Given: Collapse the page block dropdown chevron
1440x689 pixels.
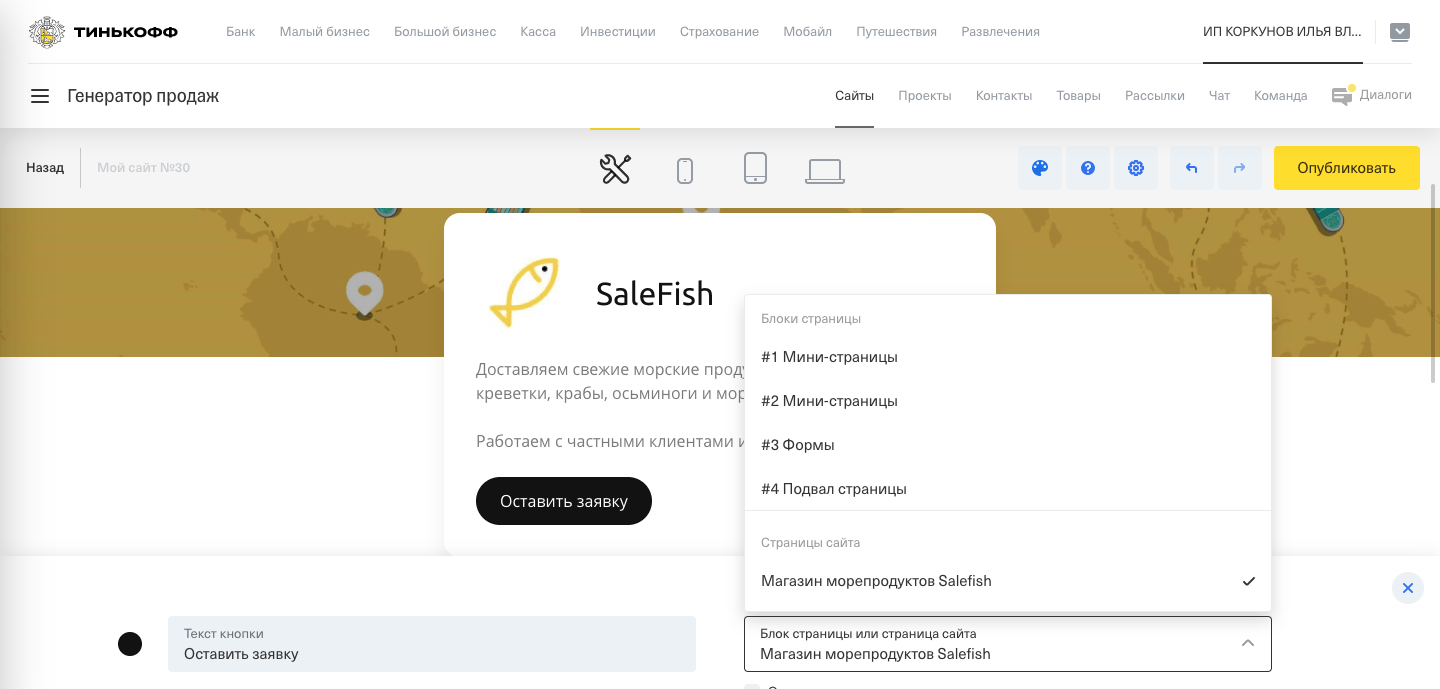Looking at the screenshot, I should tap(1248, 643).
